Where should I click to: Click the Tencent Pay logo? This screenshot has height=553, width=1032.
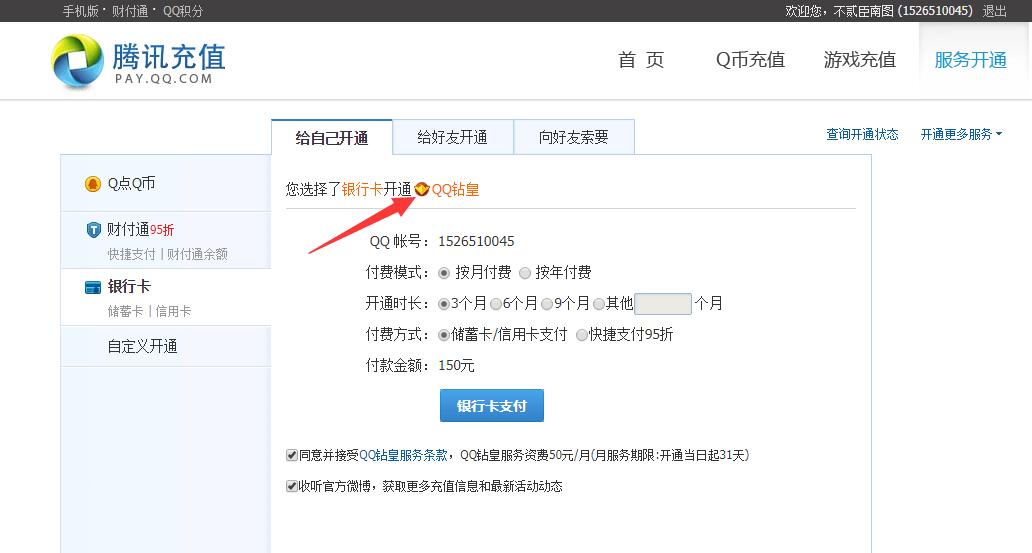[x=138, y=61]
